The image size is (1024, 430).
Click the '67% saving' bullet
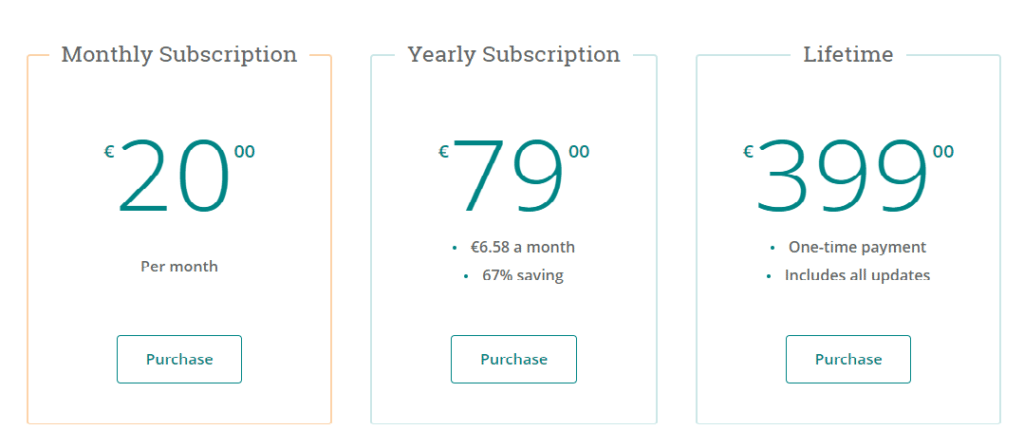[522, 275]
